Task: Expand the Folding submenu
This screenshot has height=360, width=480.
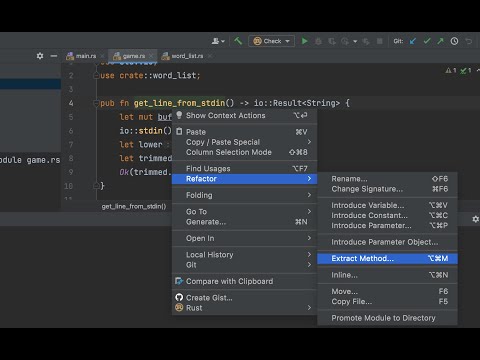Action: coord(244,195)
